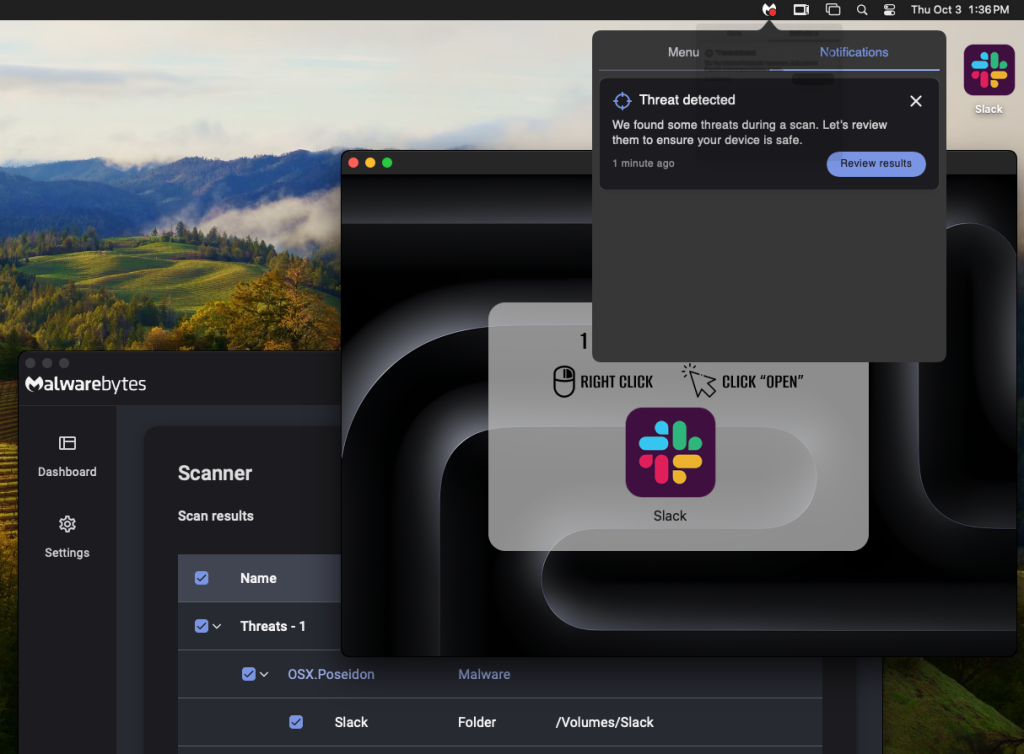Deselect the OSX.Poseidon checkbox
This screenshot has width=1024, height=754.
tap(248, 674)
